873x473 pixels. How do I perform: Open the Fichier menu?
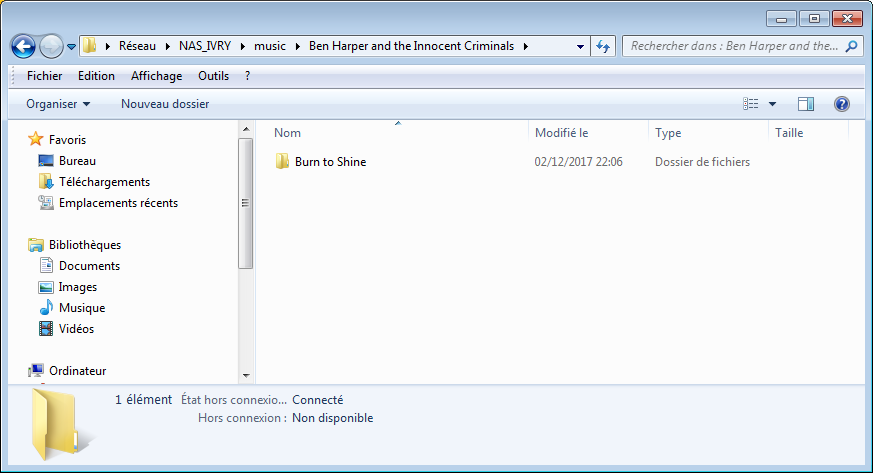tap(45, 76)
